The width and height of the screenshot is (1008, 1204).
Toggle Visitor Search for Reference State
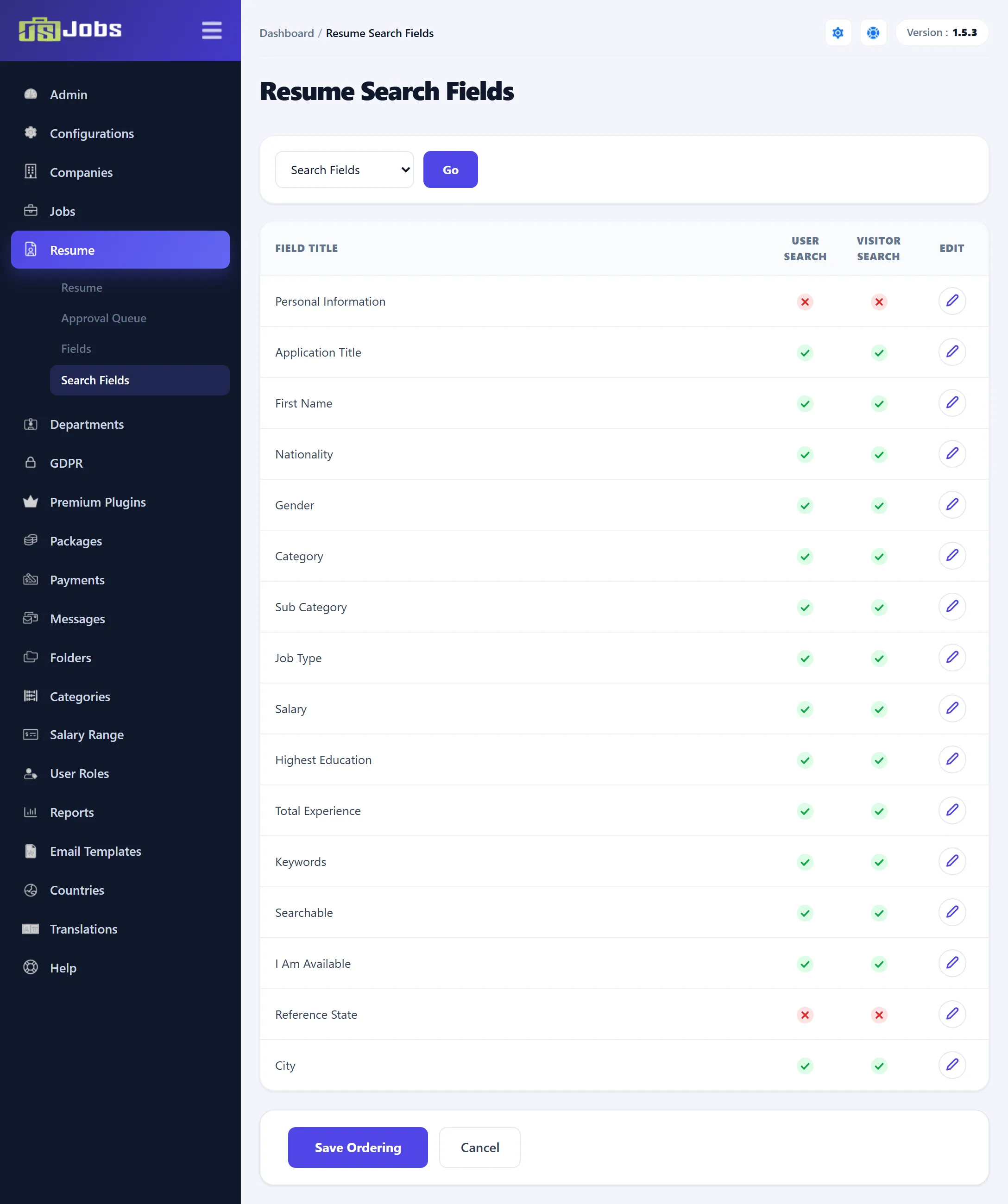(x=878, y=1015)
